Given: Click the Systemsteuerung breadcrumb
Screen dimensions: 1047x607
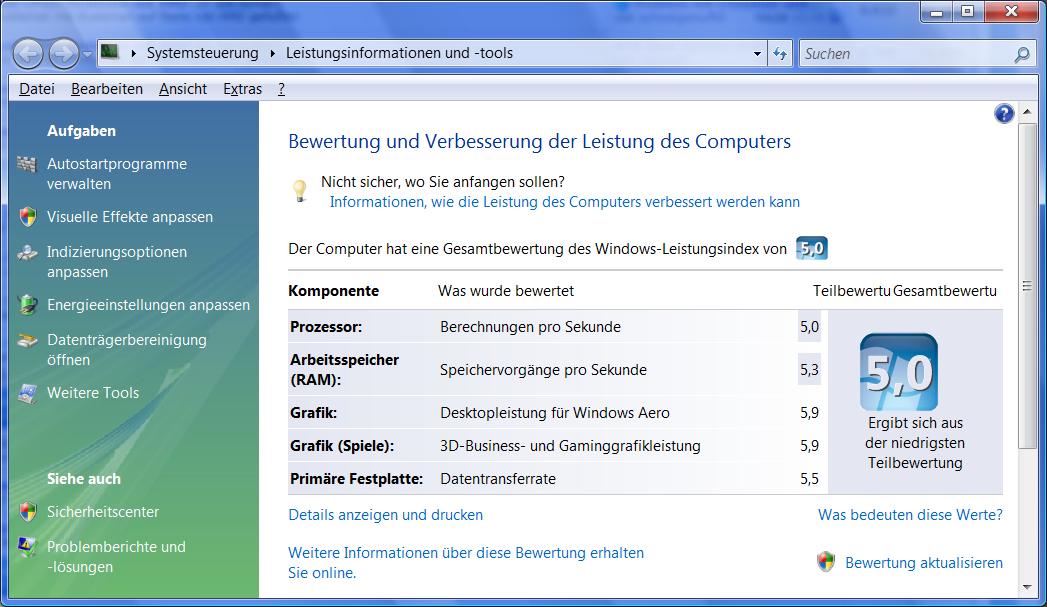Looking at the screenshot, I should [202, 53].
